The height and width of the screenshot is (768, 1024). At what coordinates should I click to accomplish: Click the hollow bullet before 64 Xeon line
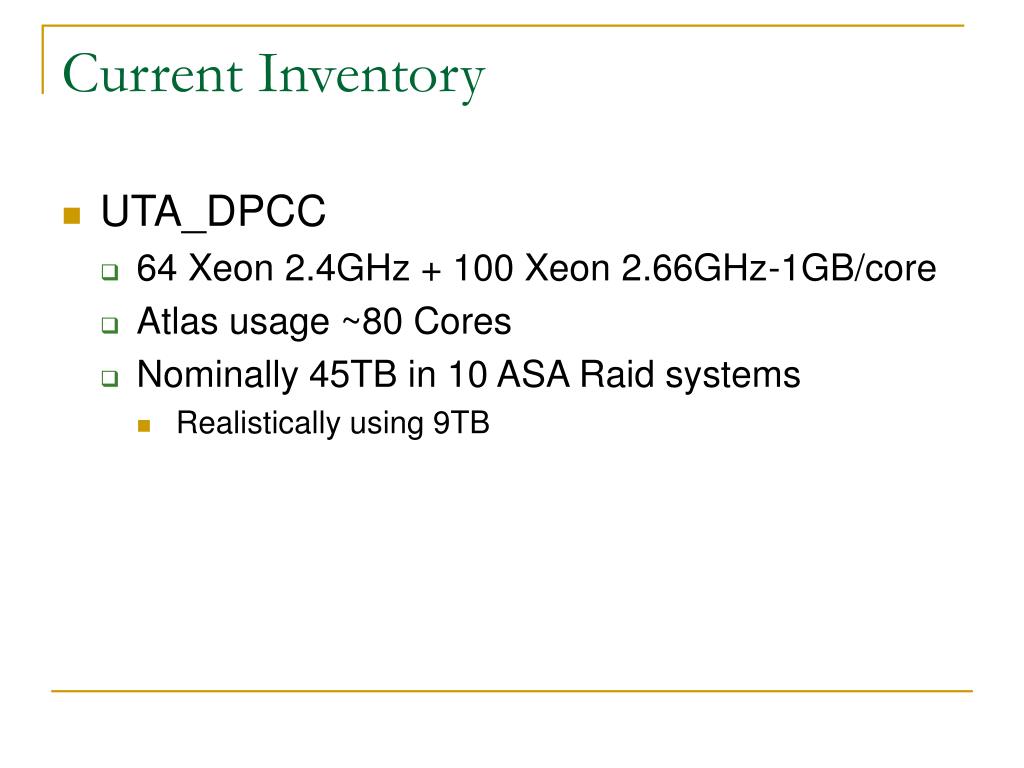pyautogui.click(x=110, y=272)
